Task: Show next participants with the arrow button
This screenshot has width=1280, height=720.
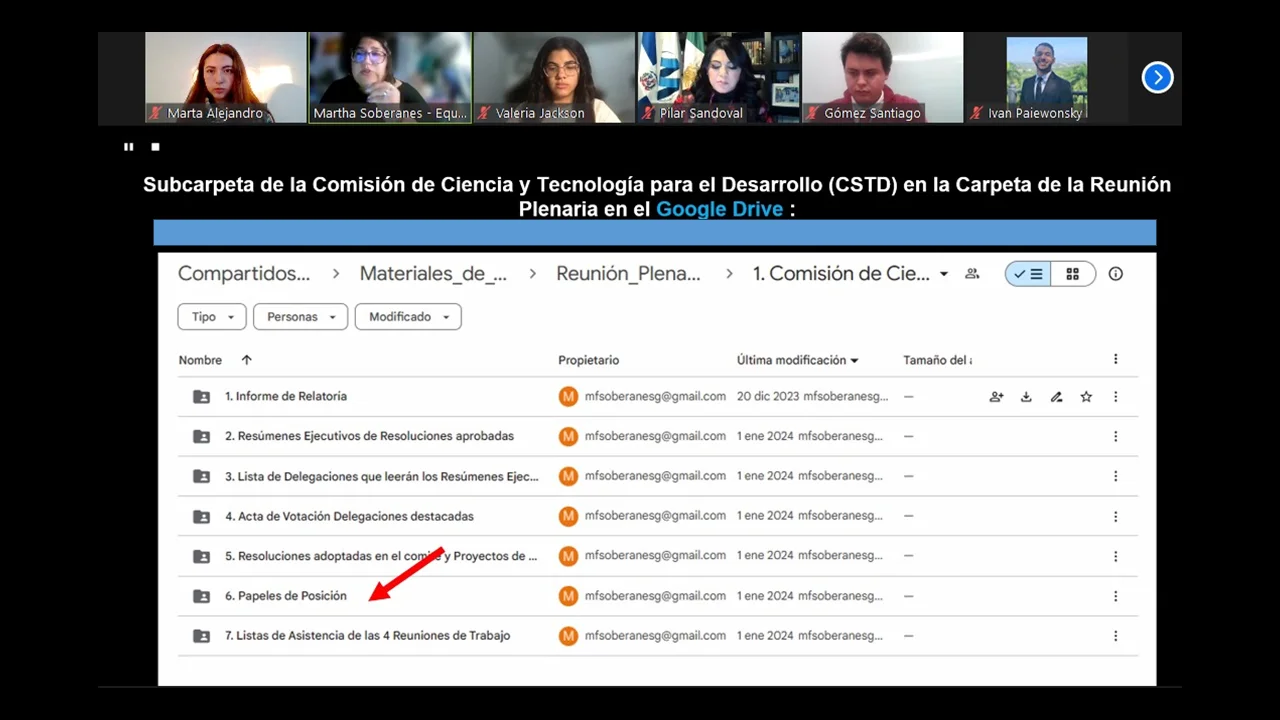Action: (x=1157, y=77)
